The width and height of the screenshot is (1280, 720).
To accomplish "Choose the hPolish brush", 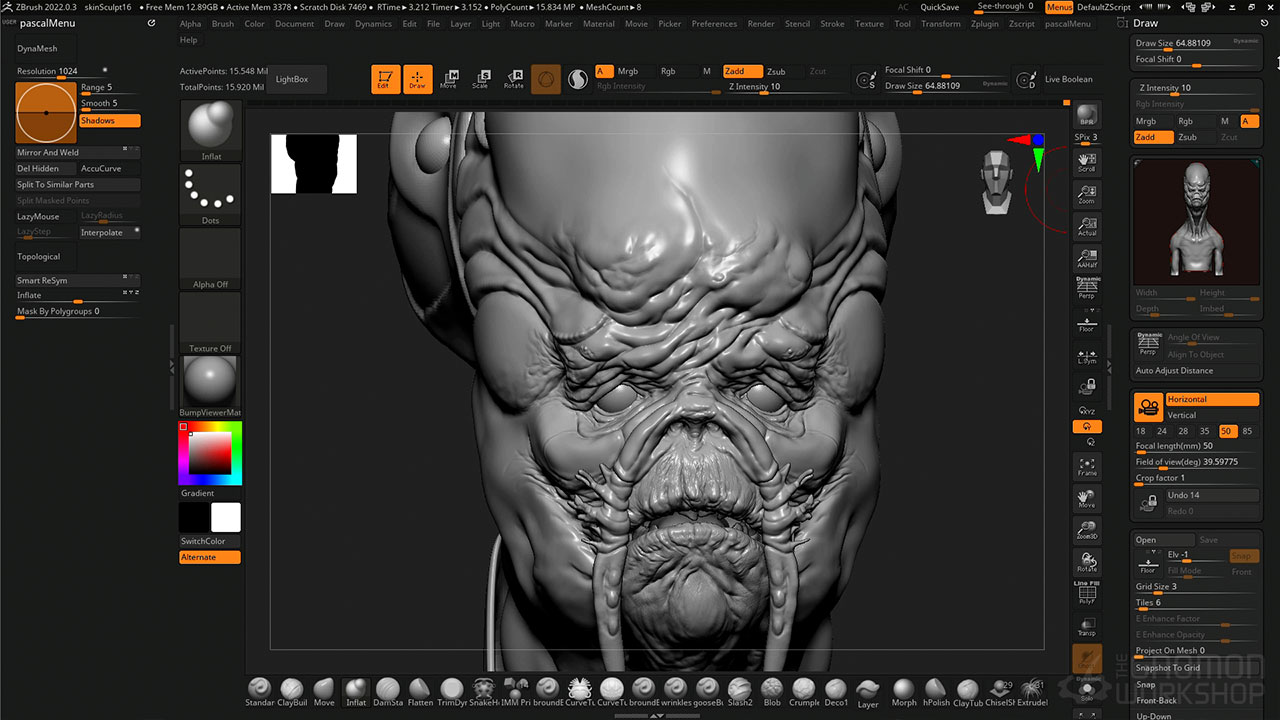I will (936, 692).
